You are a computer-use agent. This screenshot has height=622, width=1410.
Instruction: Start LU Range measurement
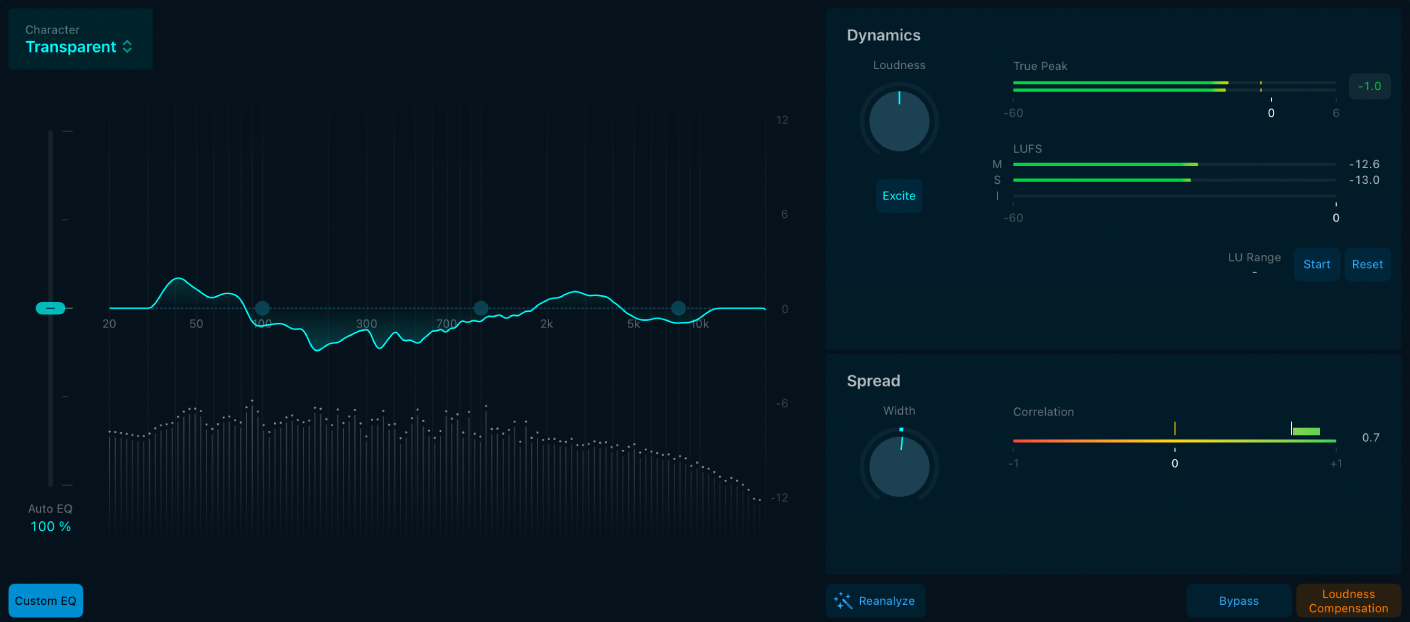coord(1317,264)
